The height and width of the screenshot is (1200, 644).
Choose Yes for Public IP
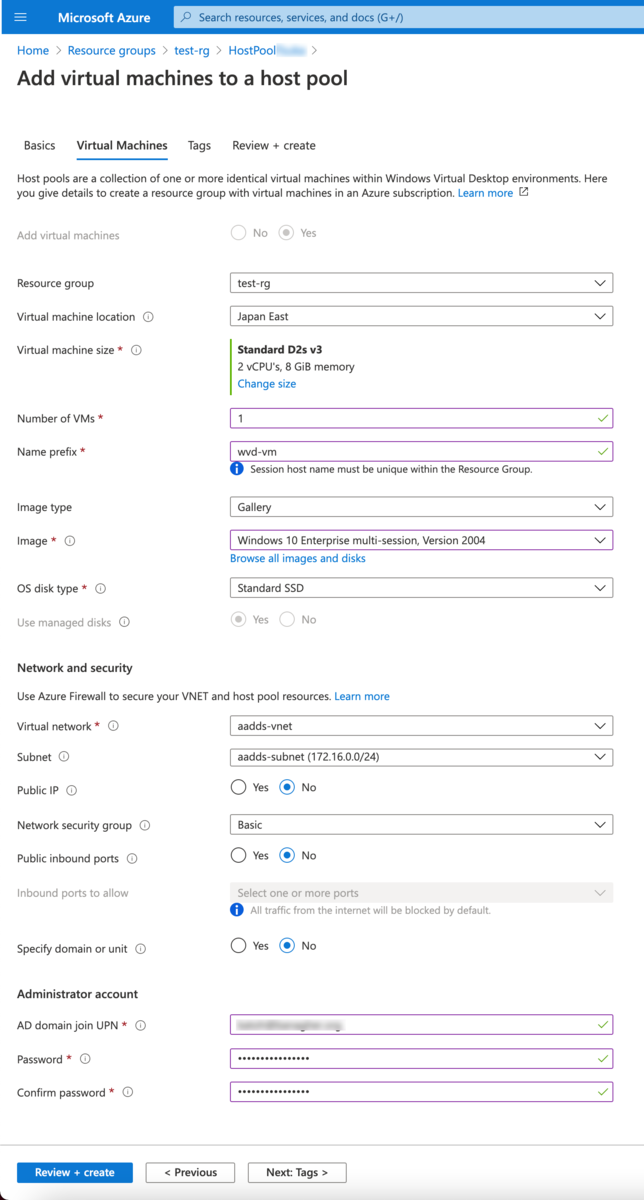point(238,788)
